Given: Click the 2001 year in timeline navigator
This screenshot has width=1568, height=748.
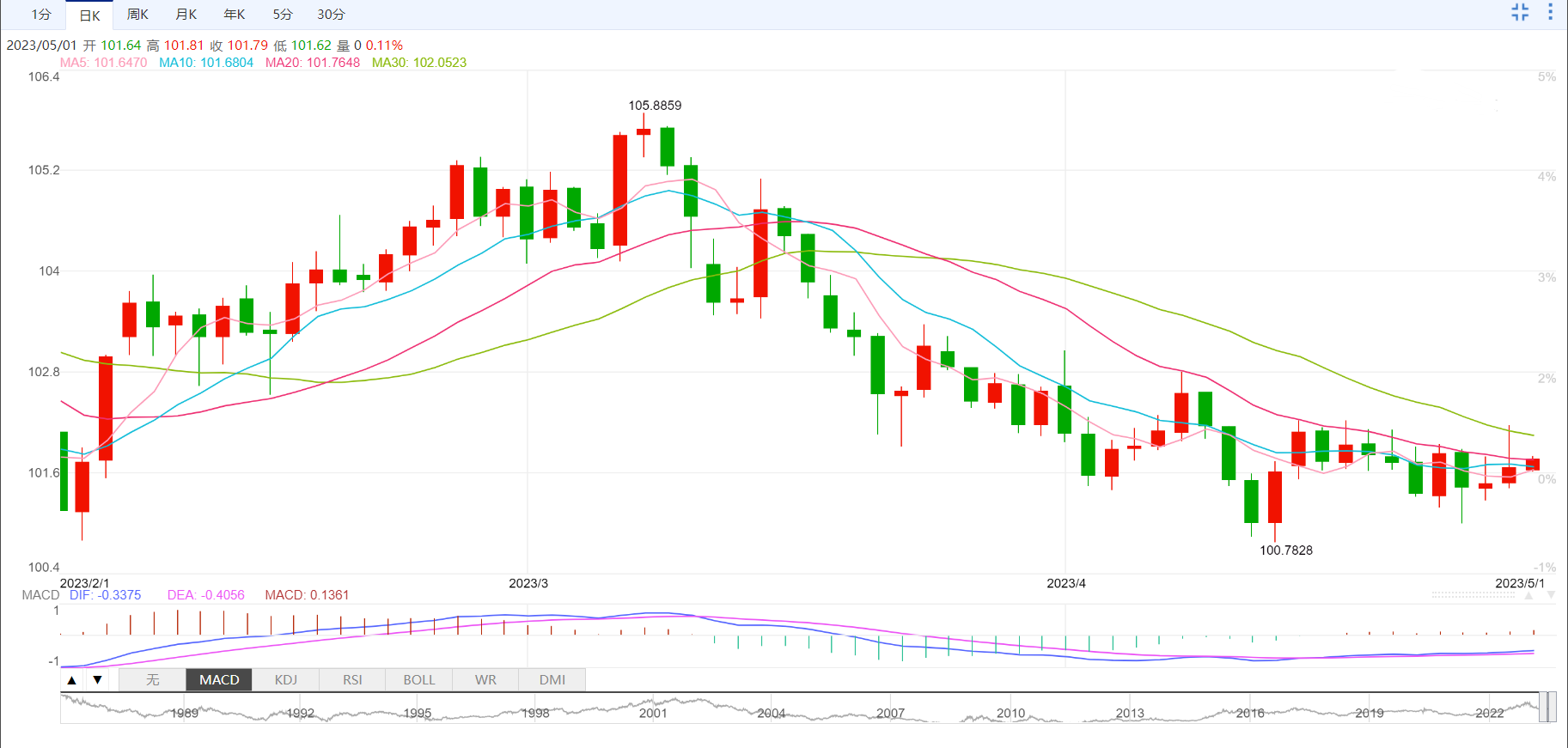Looking at the screenshot, I should [653, 713].
